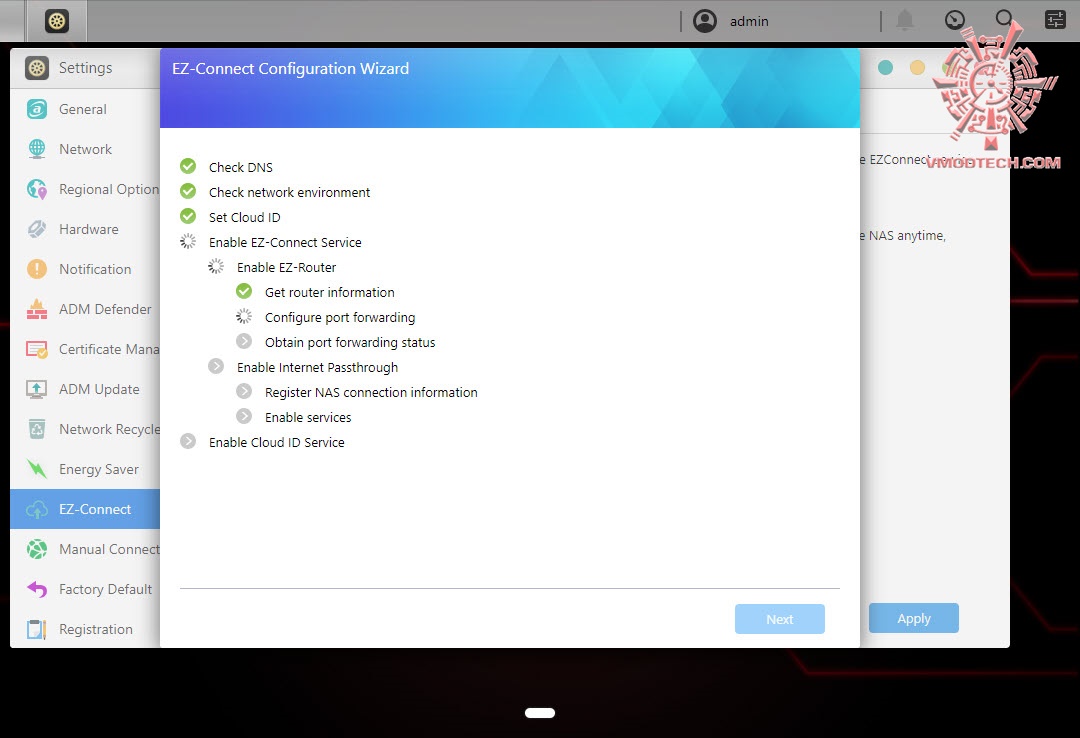
Task: Click the Factory Default arrow icon
Action: (x=37, y=589)
